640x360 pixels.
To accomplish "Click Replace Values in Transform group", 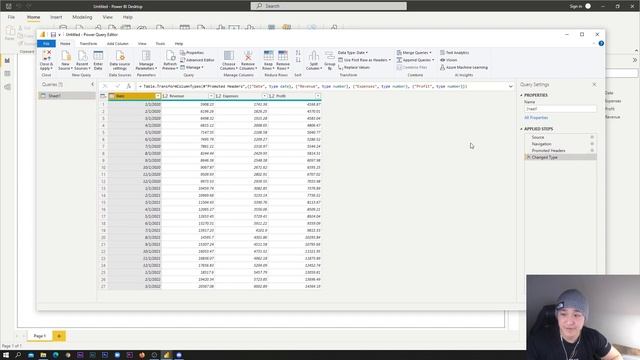I will pos(354,67).
